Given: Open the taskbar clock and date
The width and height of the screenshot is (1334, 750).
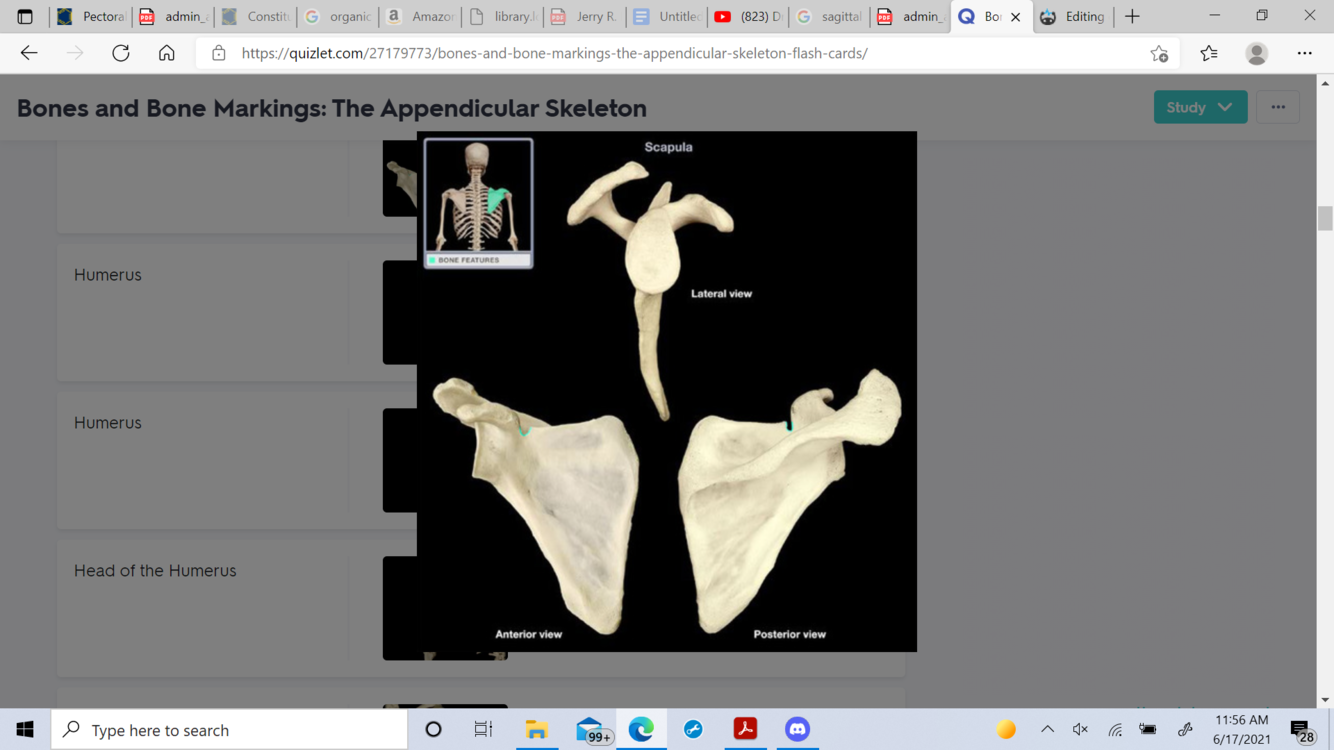Looking at the screenshot, I should point(1241,730).
